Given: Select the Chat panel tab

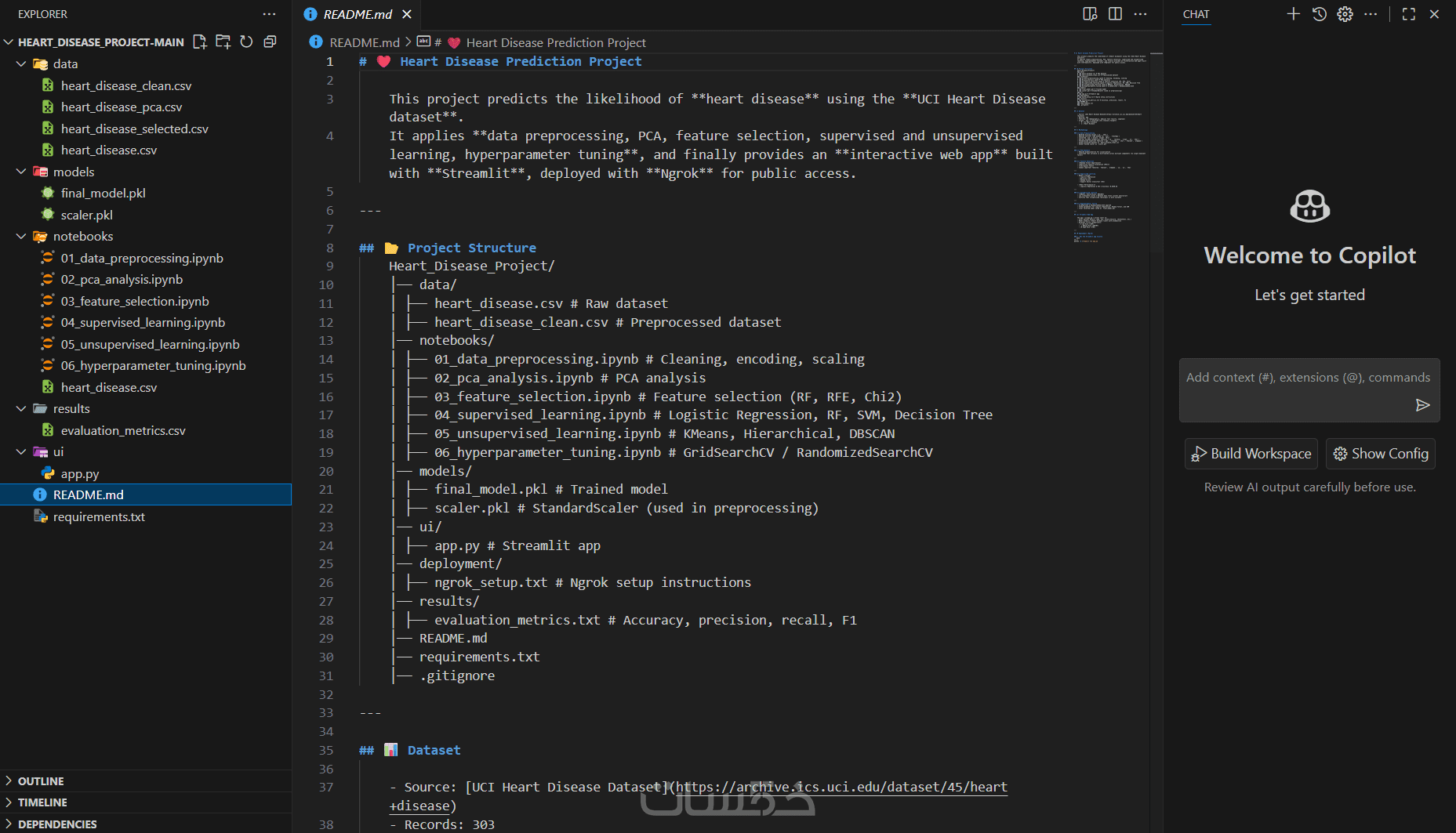Looking at the screenshot, I should 1196,14.
